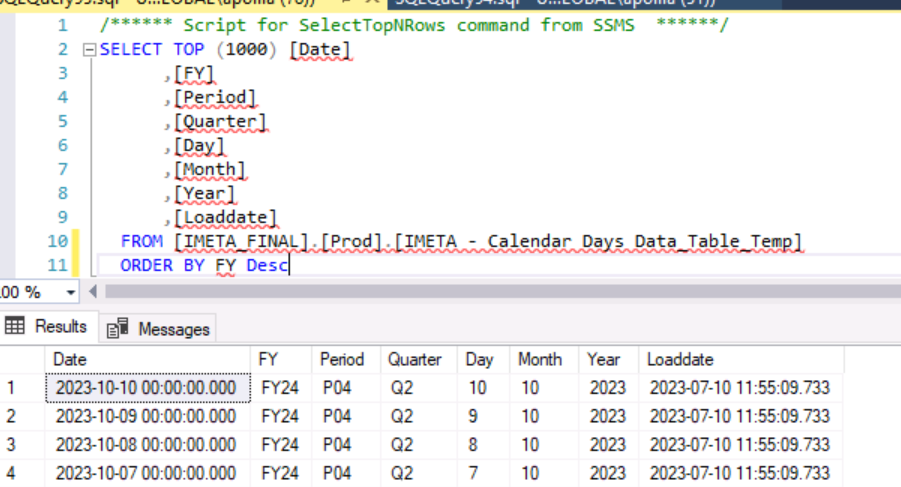This screenshot has width=901, height=487.
Task: Place cursor after Desc in ORDER BY line
Action: pyautogui.click(x=288, y=265)
